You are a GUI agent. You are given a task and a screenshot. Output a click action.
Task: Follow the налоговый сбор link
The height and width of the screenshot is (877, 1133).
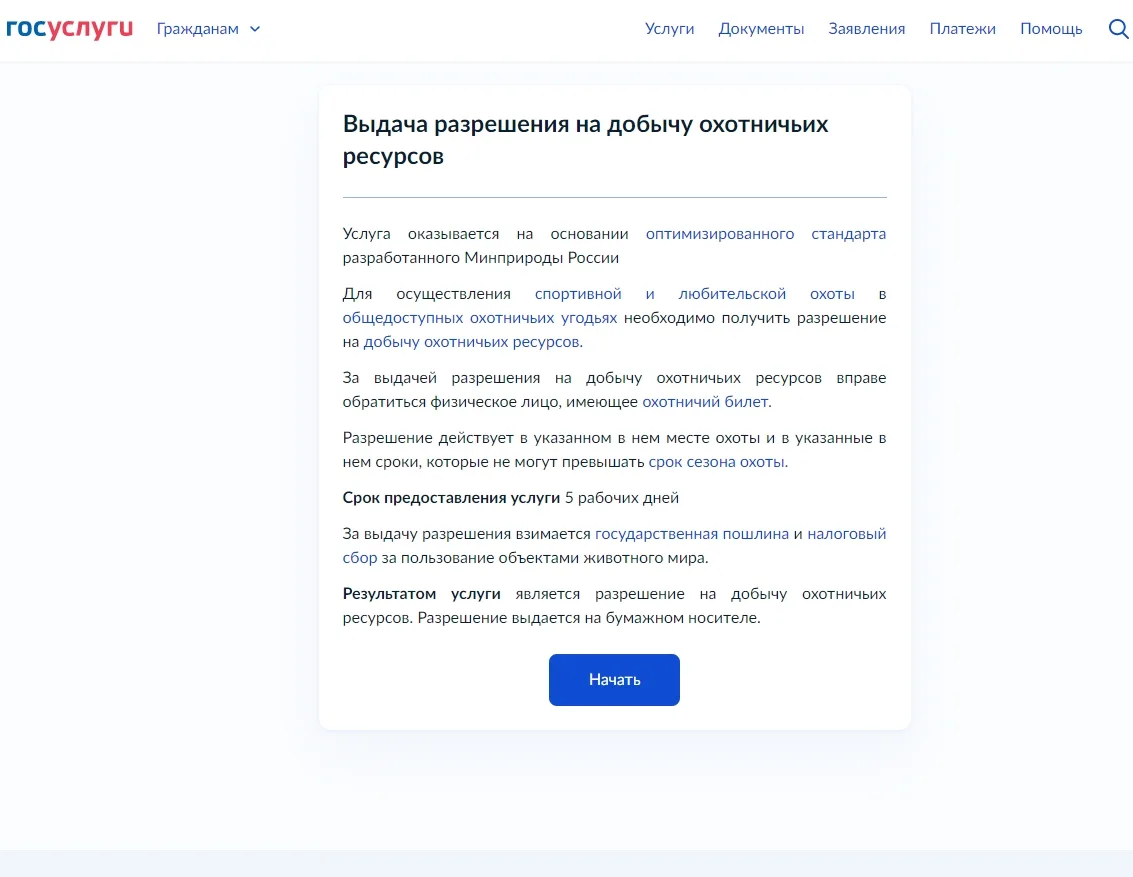point(846,534)
